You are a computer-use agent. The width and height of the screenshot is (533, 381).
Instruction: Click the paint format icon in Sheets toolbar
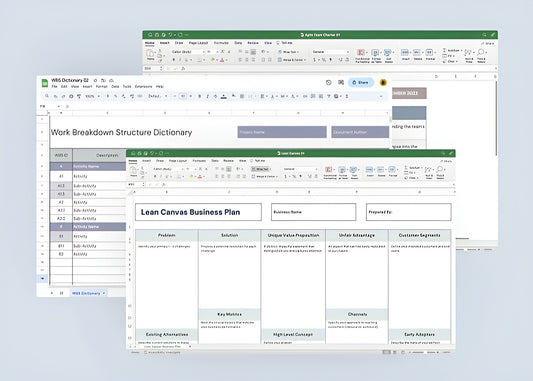pos(79,97)
